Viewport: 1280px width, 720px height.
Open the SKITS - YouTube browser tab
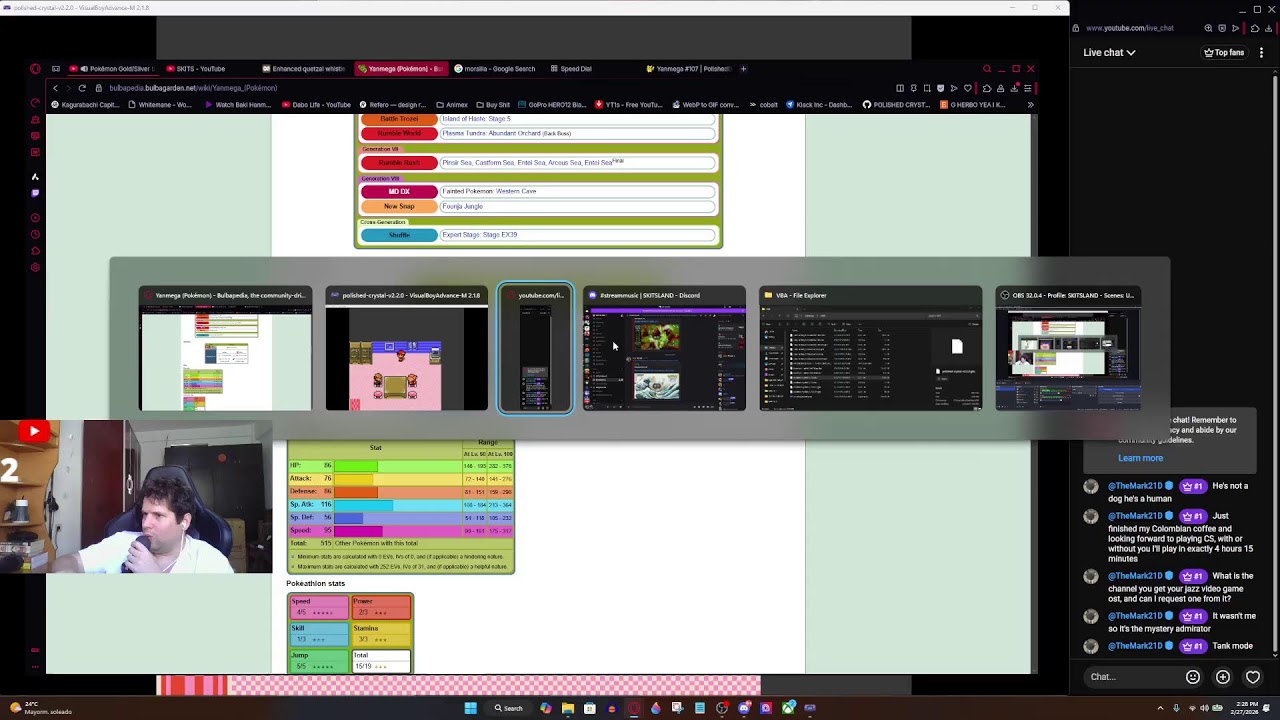[x=195, y=69]
